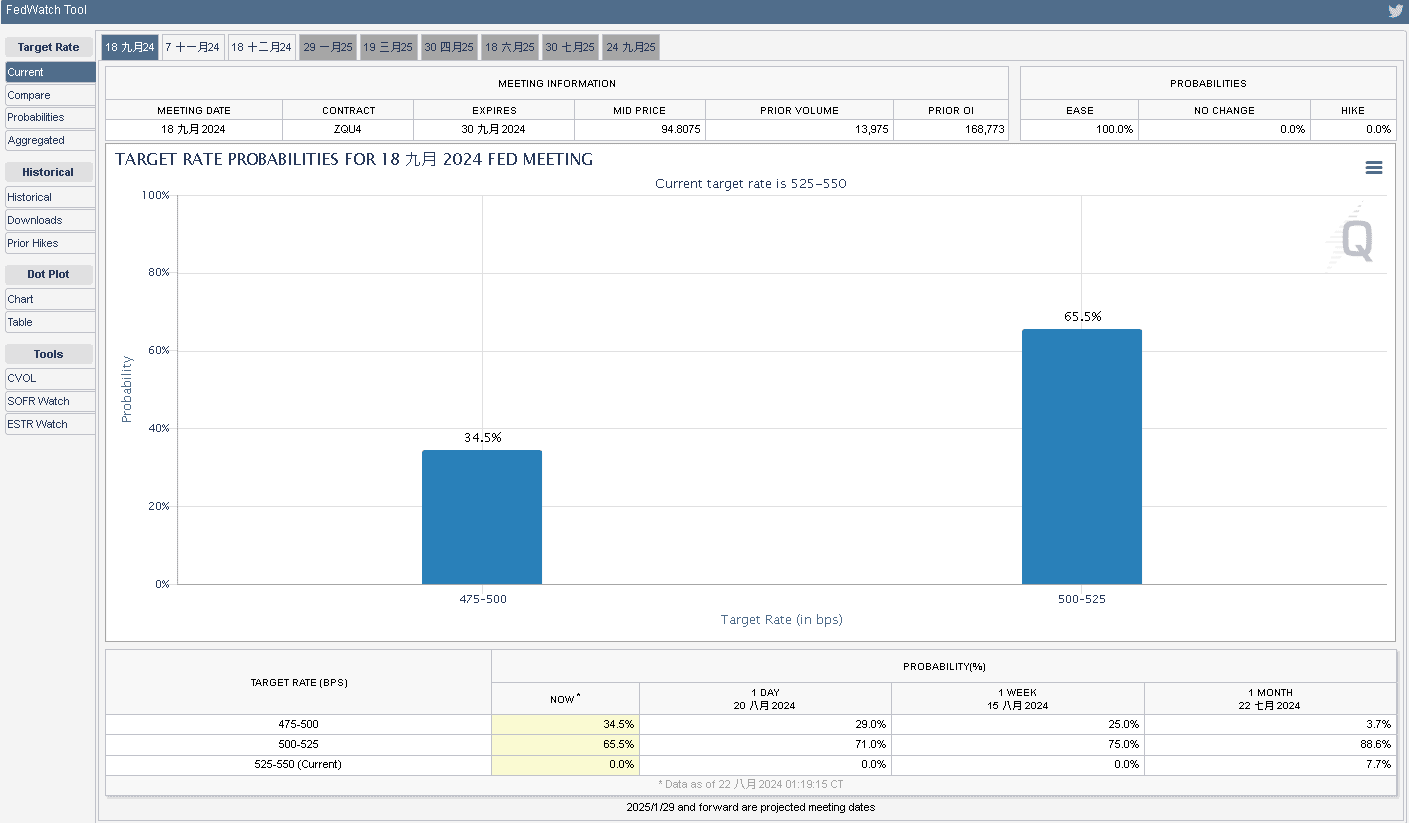
Task: Open the ESTR Watch tool
Action: 50,424
